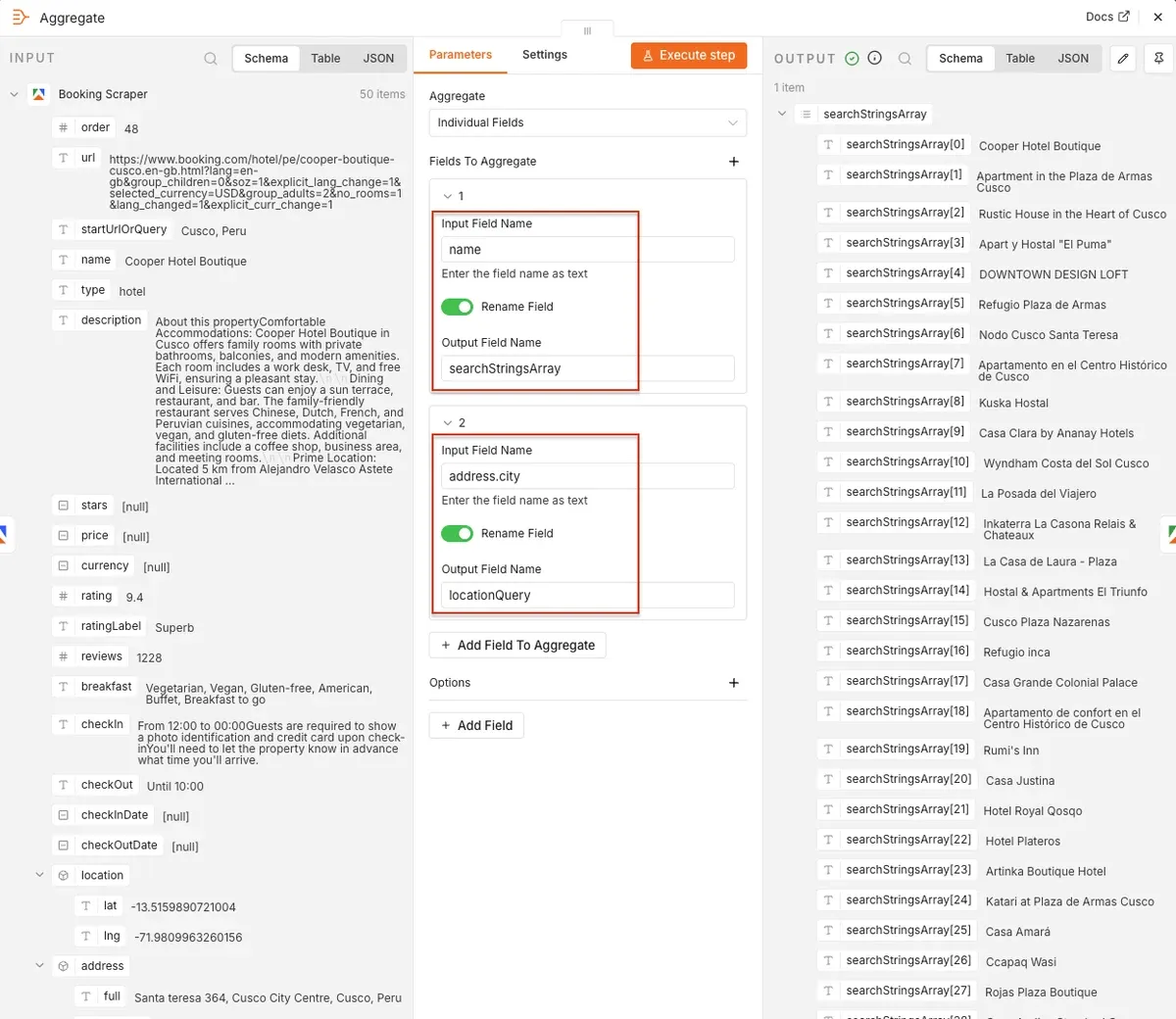Click the number type icon beside order
The image size is (1176, 1019).
pos(64,127)
